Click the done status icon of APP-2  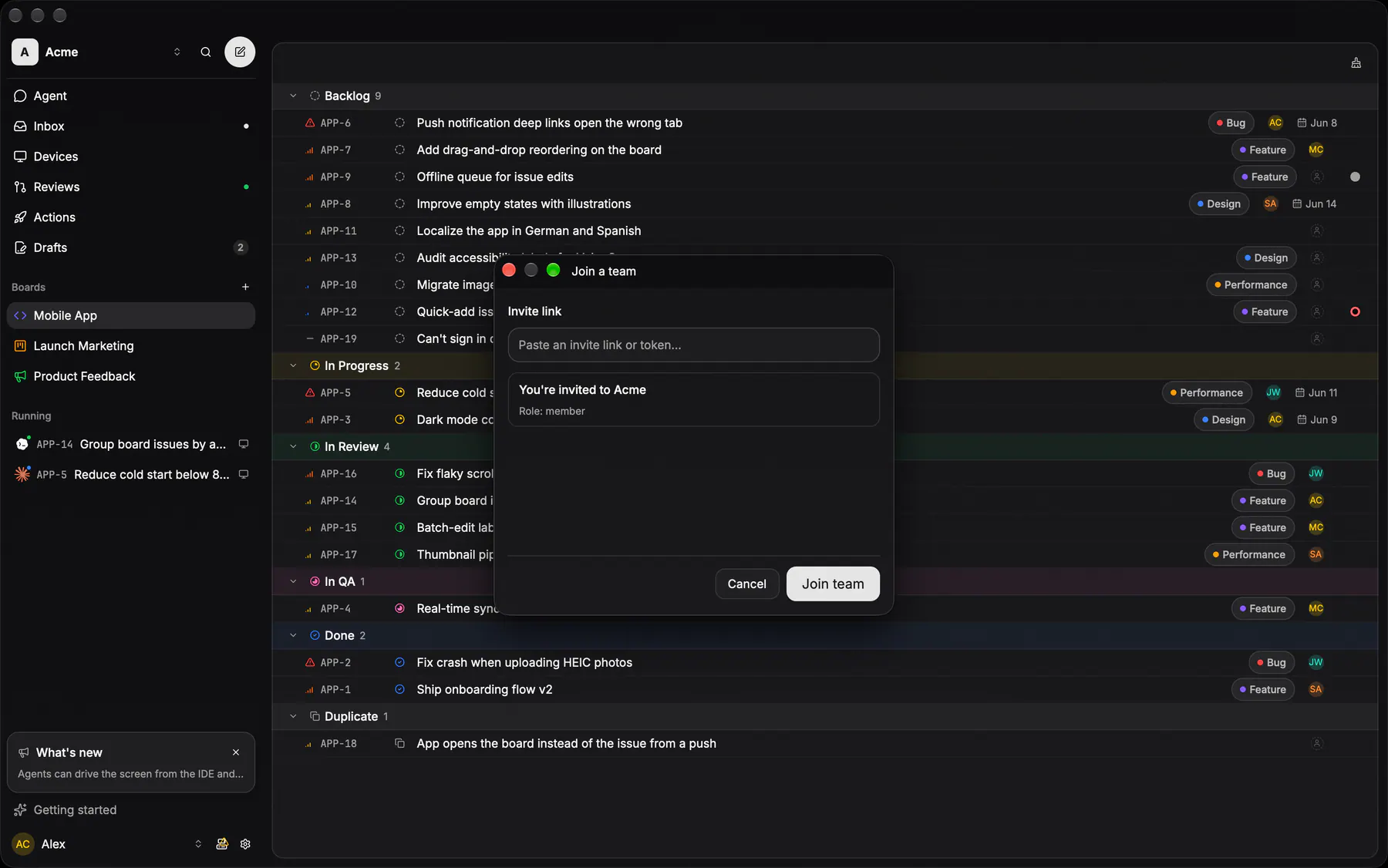[399, 663]
